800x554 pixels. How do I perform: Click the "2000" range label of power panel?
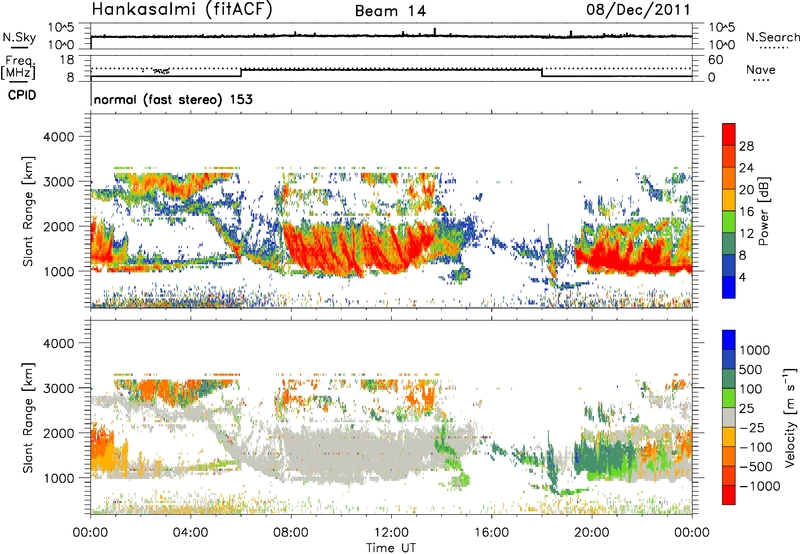coord(58,226)
